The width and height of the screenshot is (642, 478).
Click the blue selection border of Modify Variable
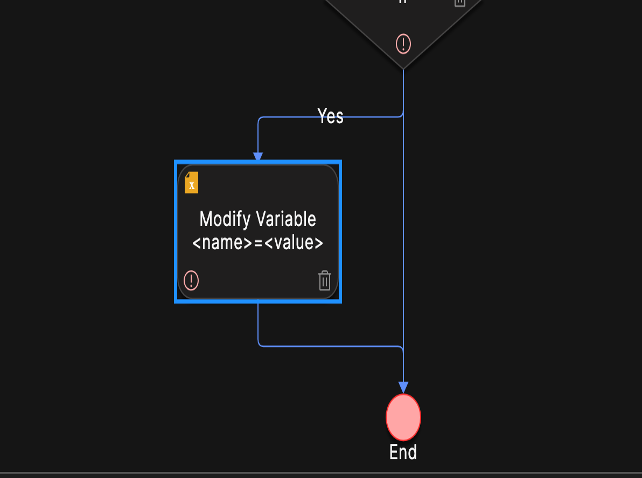[176, 231]
